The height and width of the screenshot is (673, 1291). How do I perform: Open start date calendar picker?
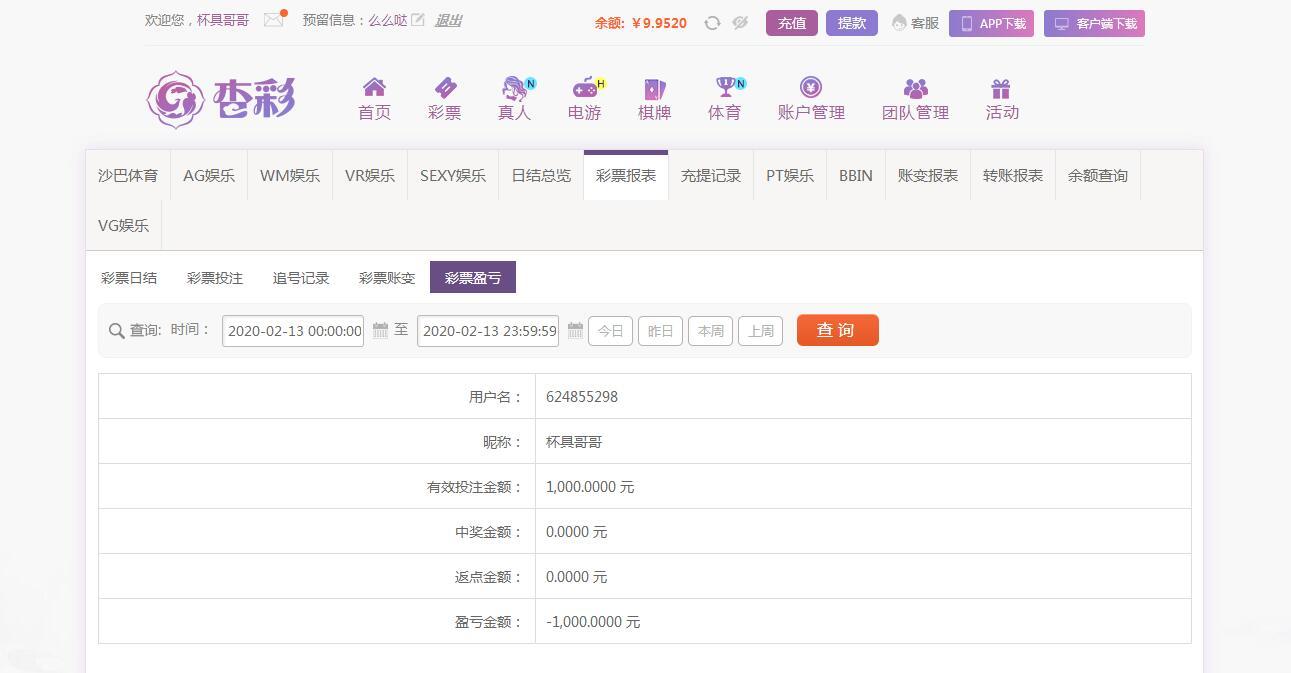pyautogui.click(x=380, y=330)
